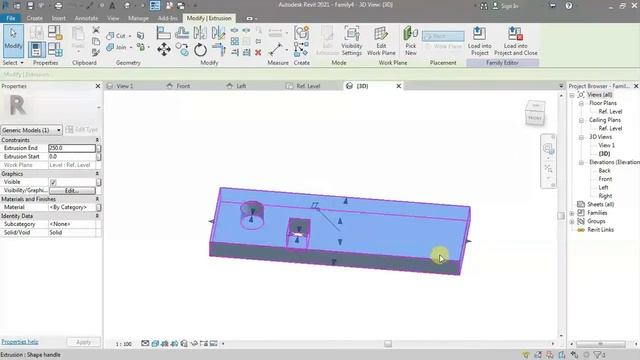Screen dimensions: 640x360
Task: Click Edit Work Plane icon
Action: point(381,41)
